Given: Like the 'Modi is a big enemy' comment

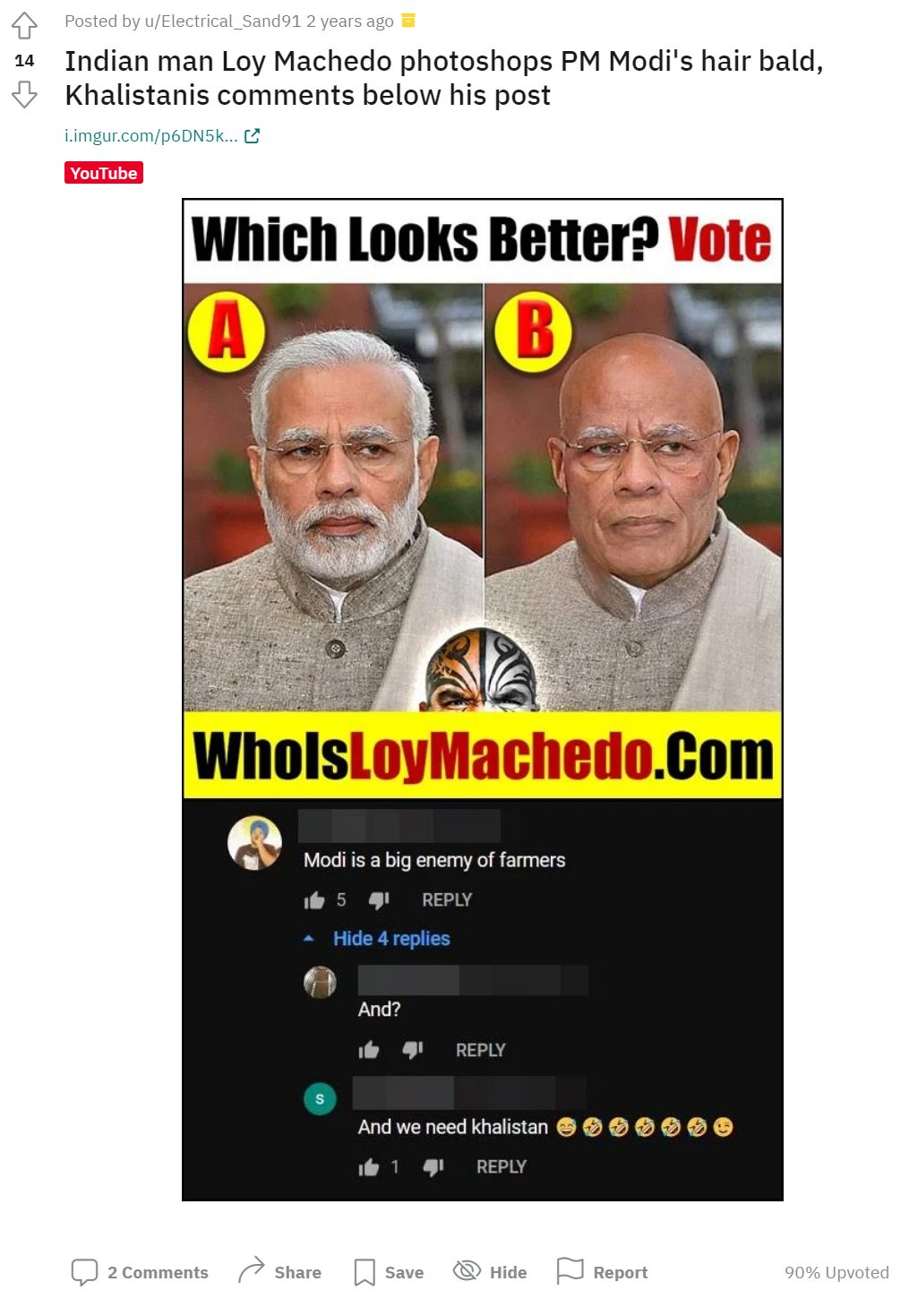Looking at the screenshot, I should coord(314,900).
